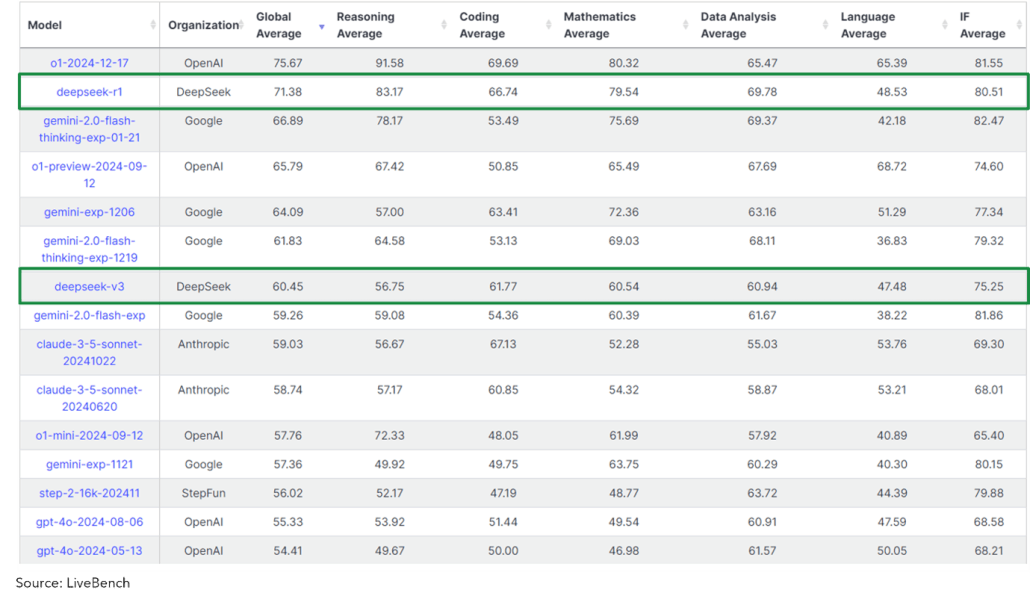The height and width of the screenshot is (599, 1030).
Task: Select deepseek-v3's 60.45 global average
Action: pyautogui.click(x=288, y=286)
